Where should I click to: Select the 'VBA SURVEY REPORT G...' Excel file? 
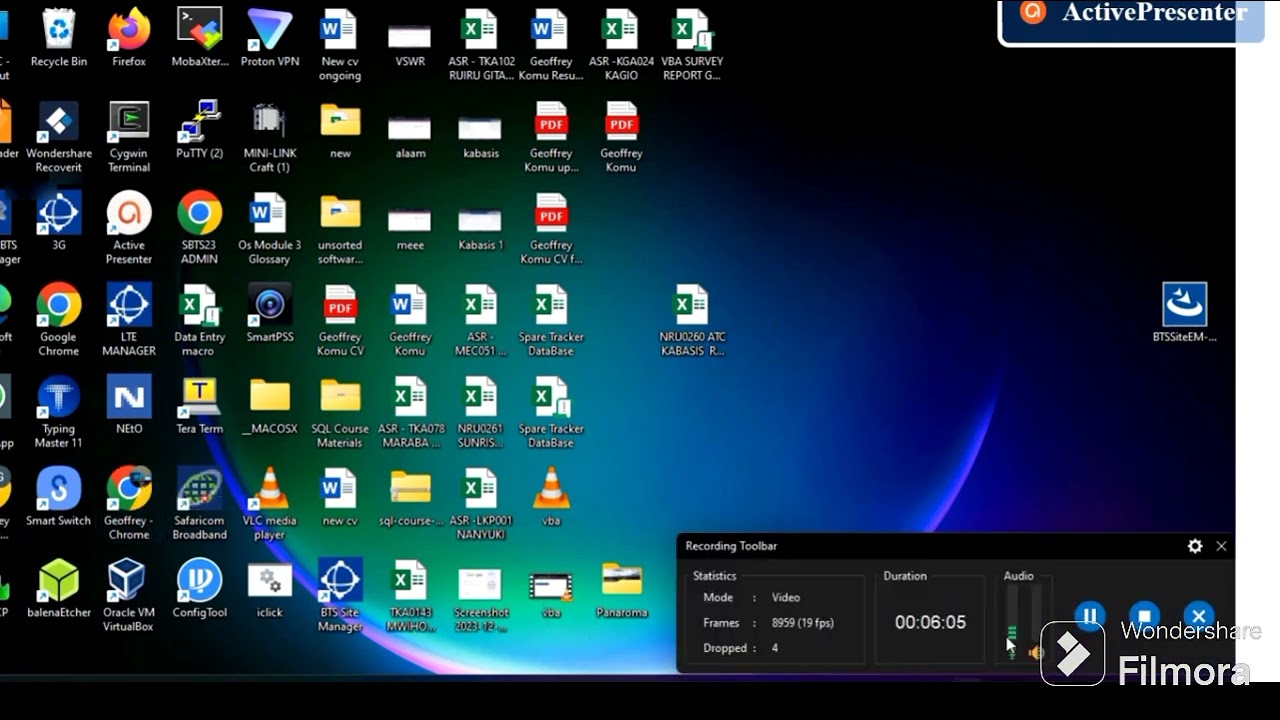point(692,46)
